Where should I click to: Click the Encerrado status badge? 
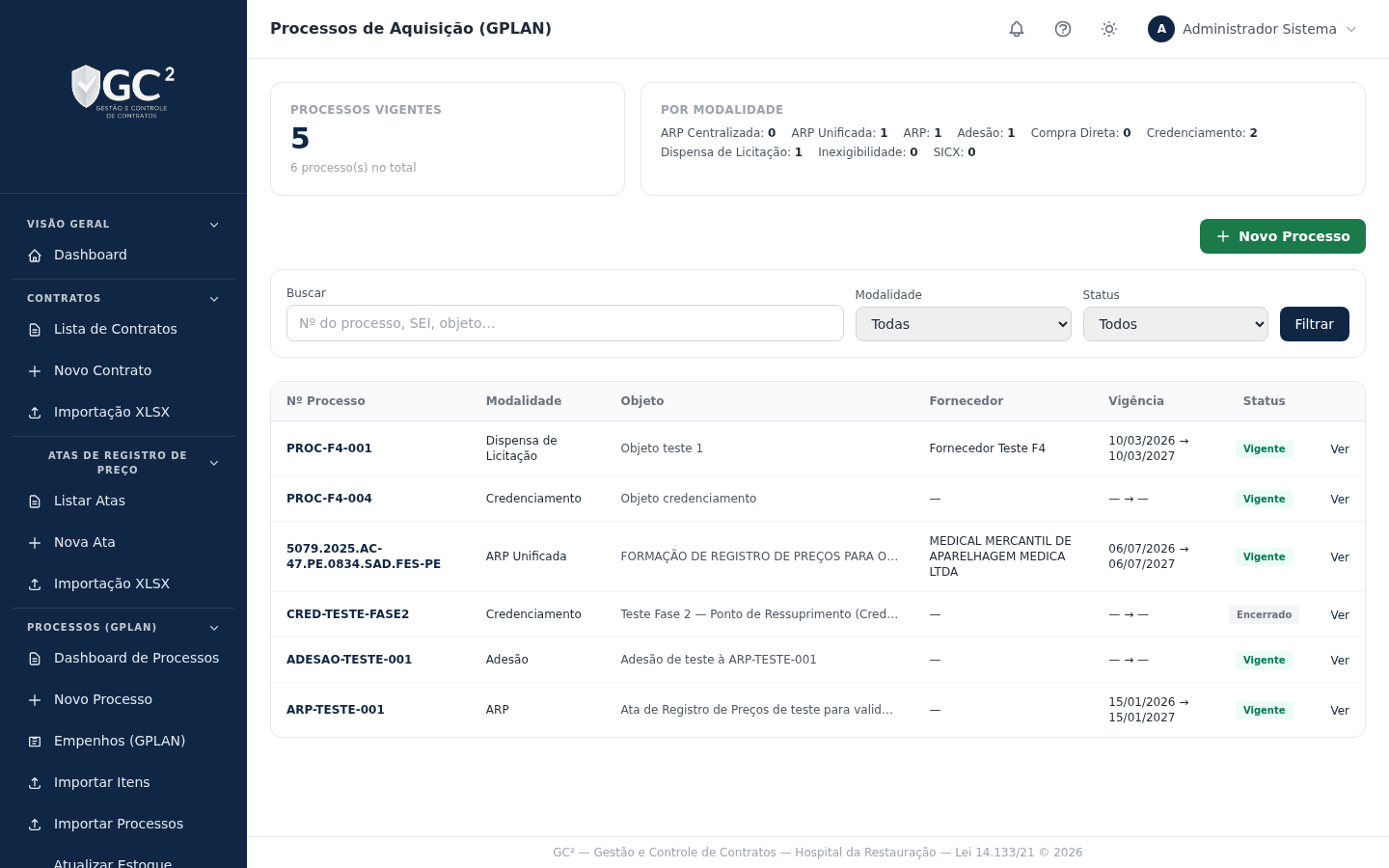click(1264, 615)
